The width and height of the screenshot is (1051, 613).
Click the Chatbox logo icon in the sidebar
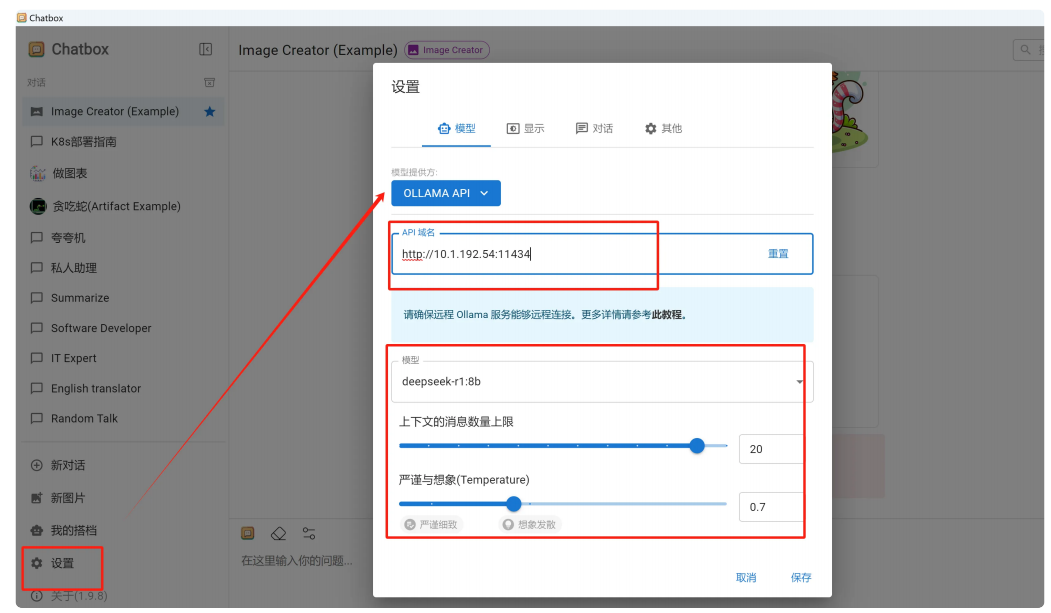[36, 49]
